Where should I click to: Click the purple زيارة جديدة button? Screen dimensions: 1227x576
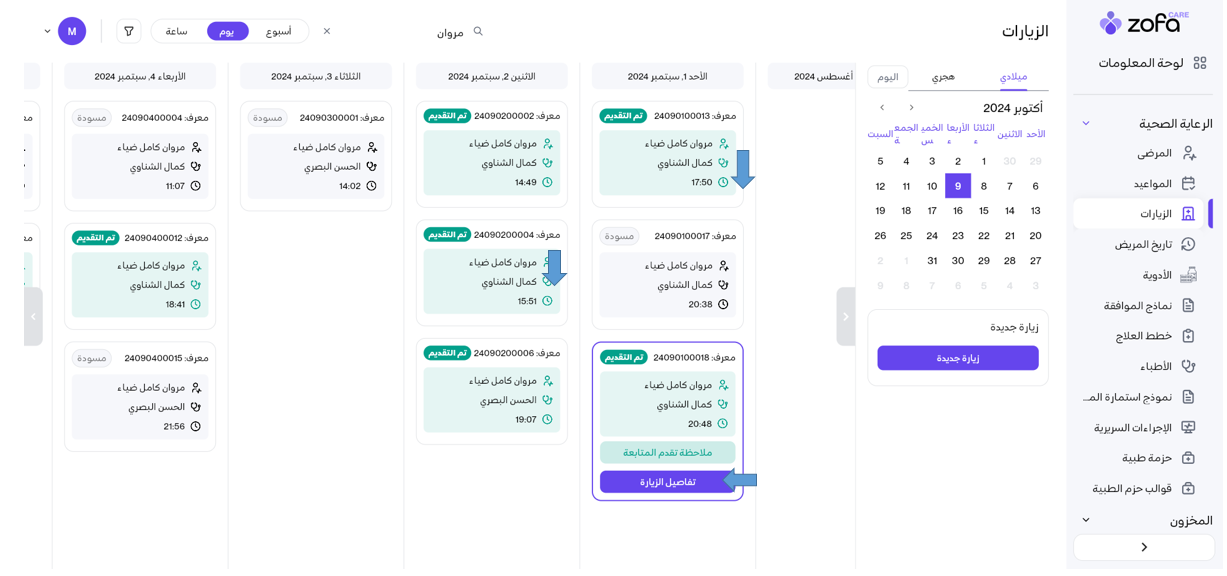coord(958,358)
